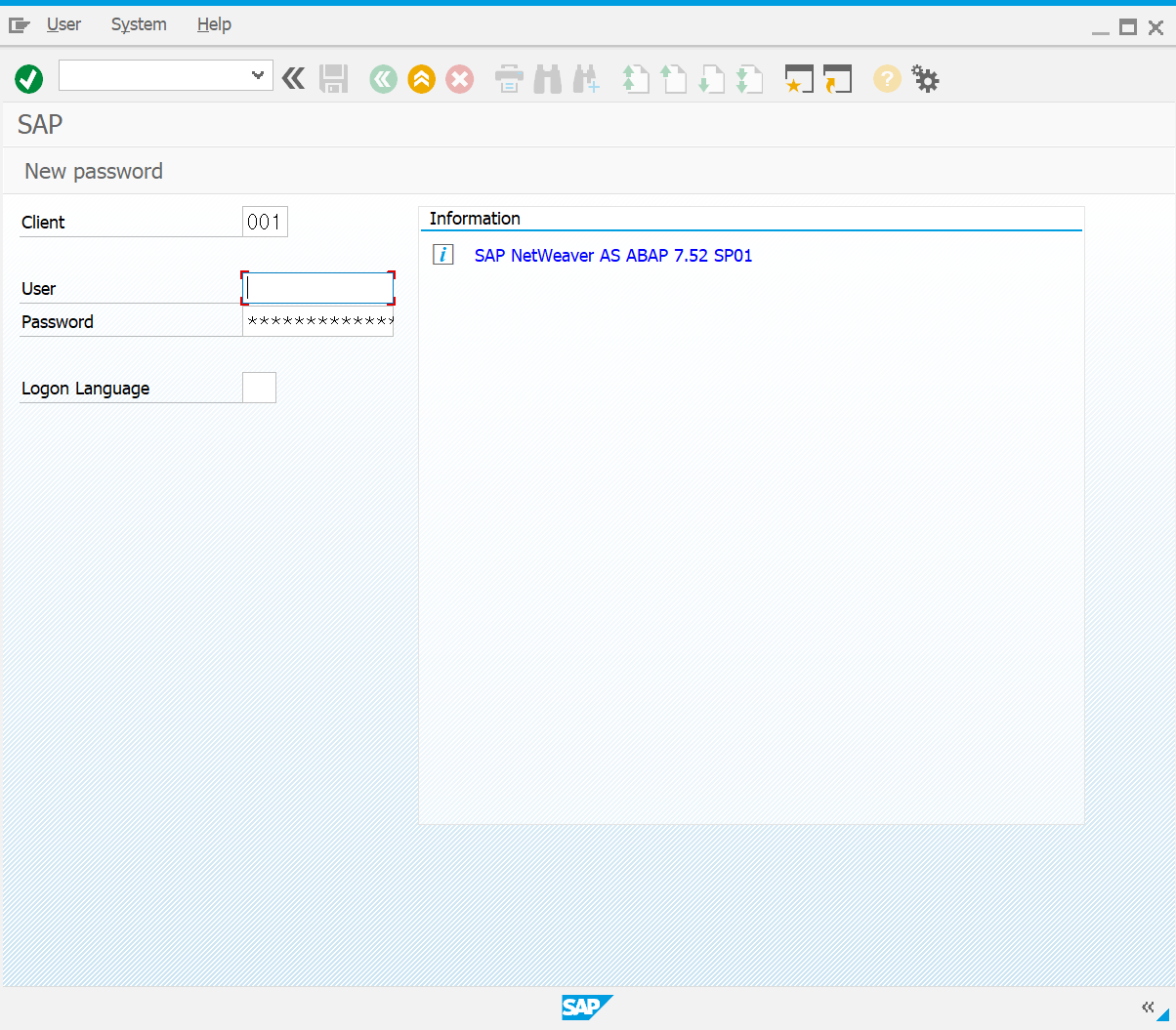
Task: Open the User menu
Action: 63,24
